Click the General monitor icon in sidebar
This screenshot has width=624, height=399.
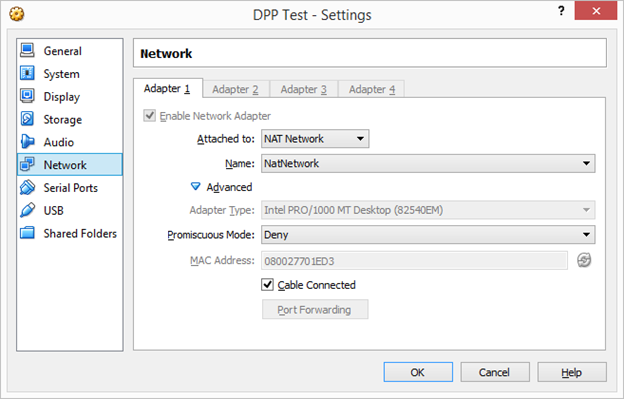(27, 51)
